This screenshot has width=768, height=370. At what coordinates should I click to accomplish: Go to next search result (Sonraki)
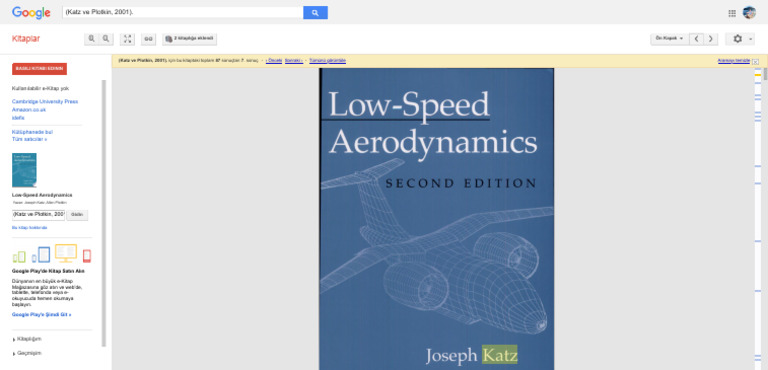click(x=294, y=61)
